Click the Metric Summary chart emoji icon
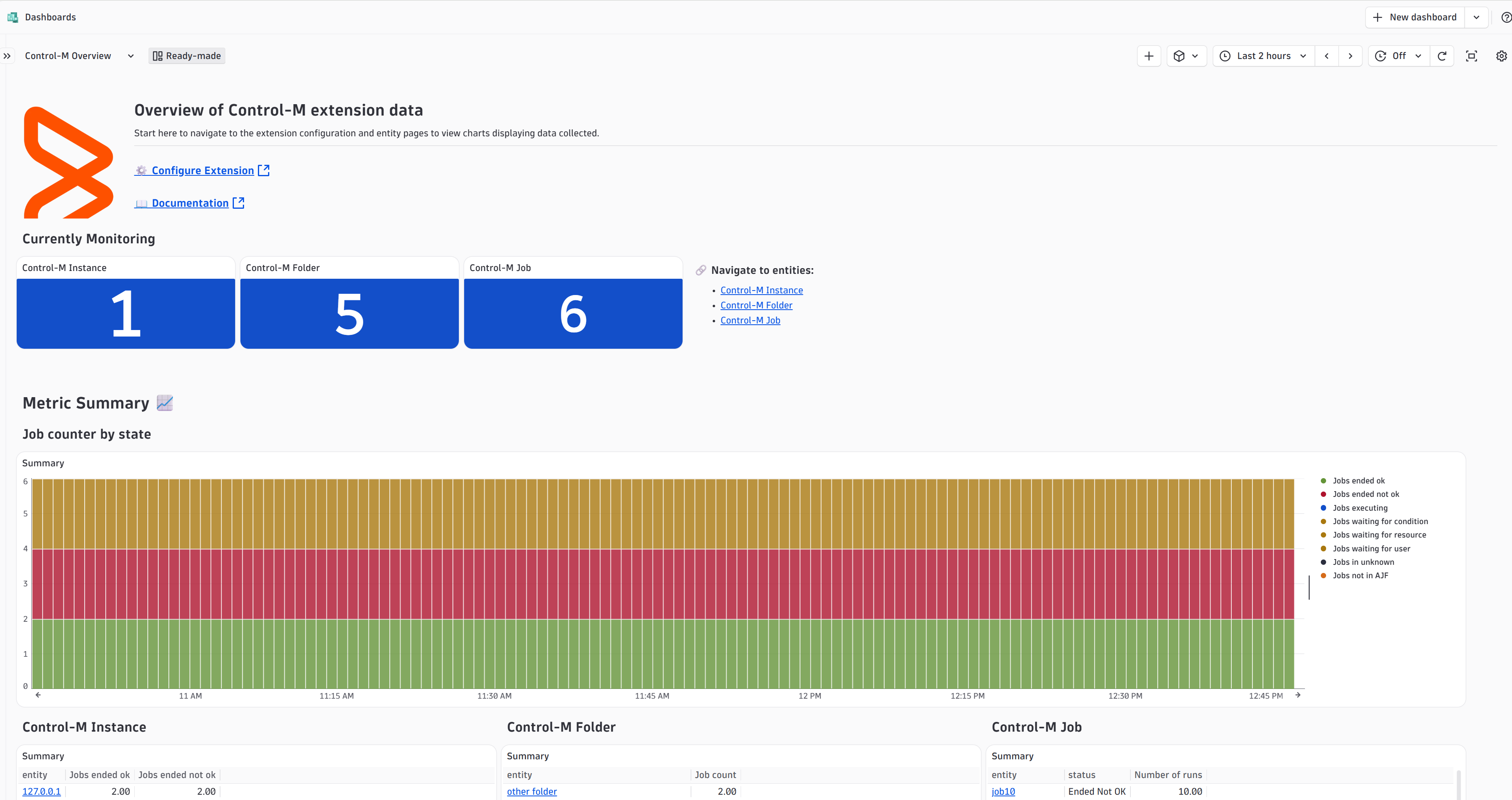 [165, 402]
